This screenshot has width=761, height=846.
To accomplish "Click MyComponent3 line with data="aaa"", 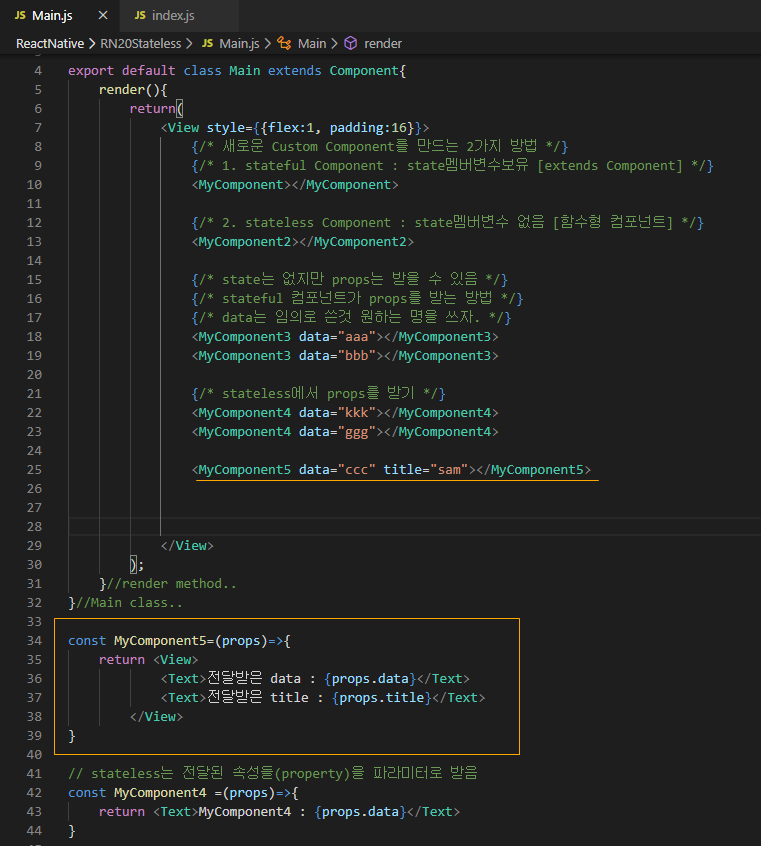I will (345, 337).
